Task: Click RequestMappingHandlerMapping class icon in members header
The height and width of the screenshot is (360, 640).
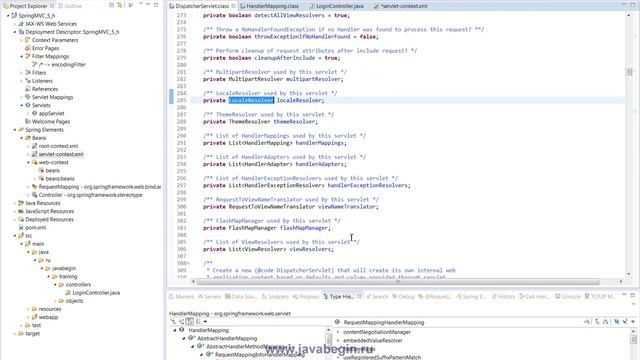Action: pos(337,322)
